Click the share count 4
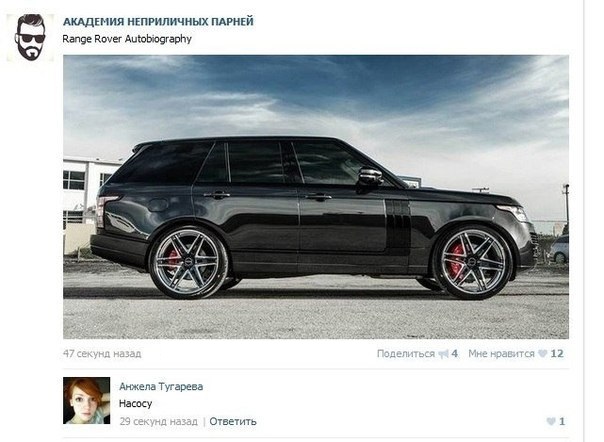Image resolution: width=604 pixels, height=442 pixels. [455, 353]
